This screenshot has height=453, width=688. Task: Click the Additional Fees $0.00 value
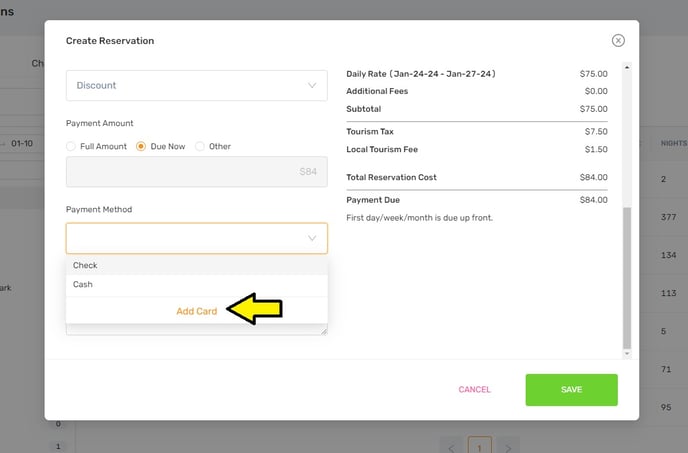[x=596, y=91]
